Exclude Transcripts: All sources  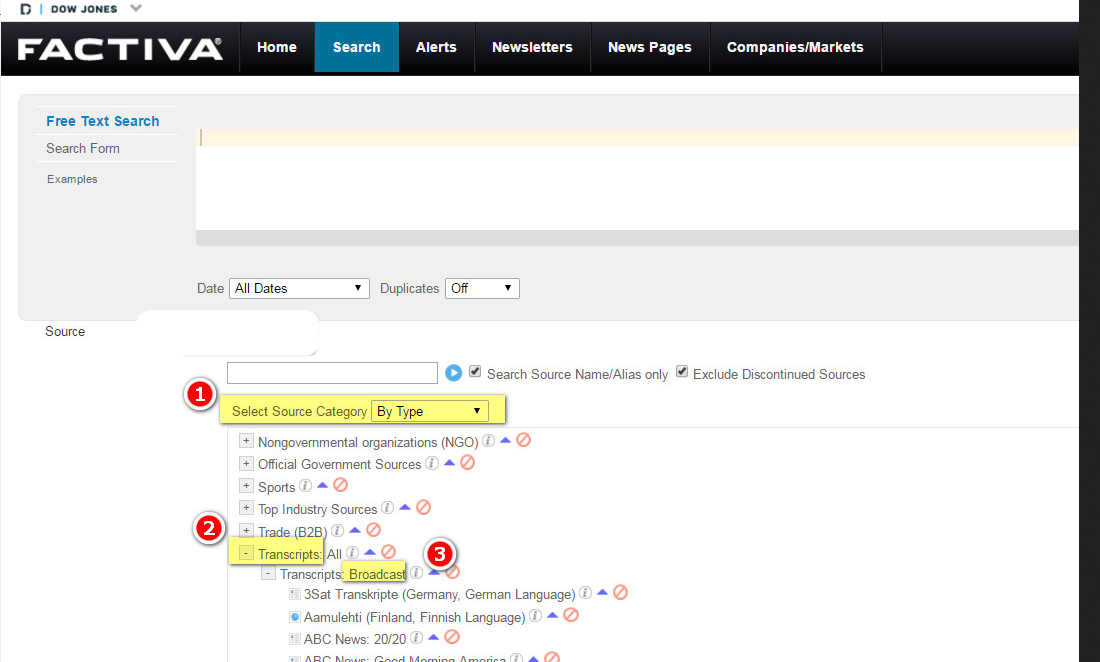point(388,552)
